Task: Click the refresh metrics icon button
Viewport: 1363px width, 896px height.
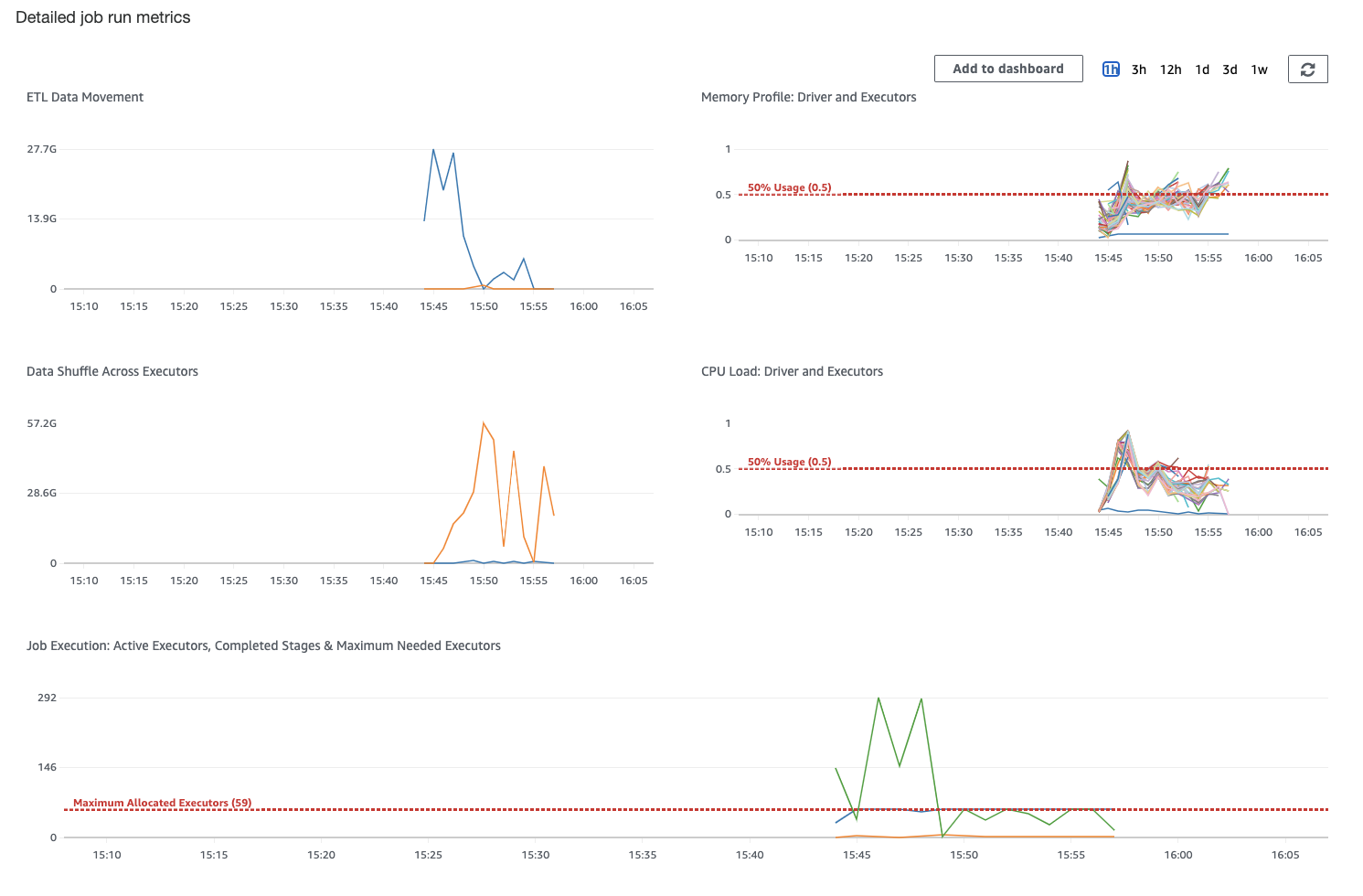Action: (1307, 69)
